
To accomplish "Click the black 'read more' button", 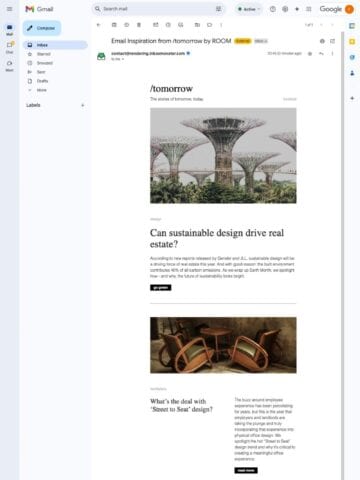I will coord(246,470).
